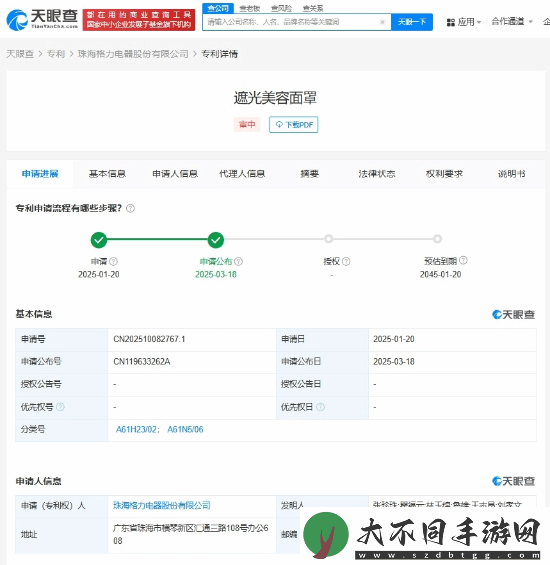Click 申请日 value 2025-01-20 in table

394,339
